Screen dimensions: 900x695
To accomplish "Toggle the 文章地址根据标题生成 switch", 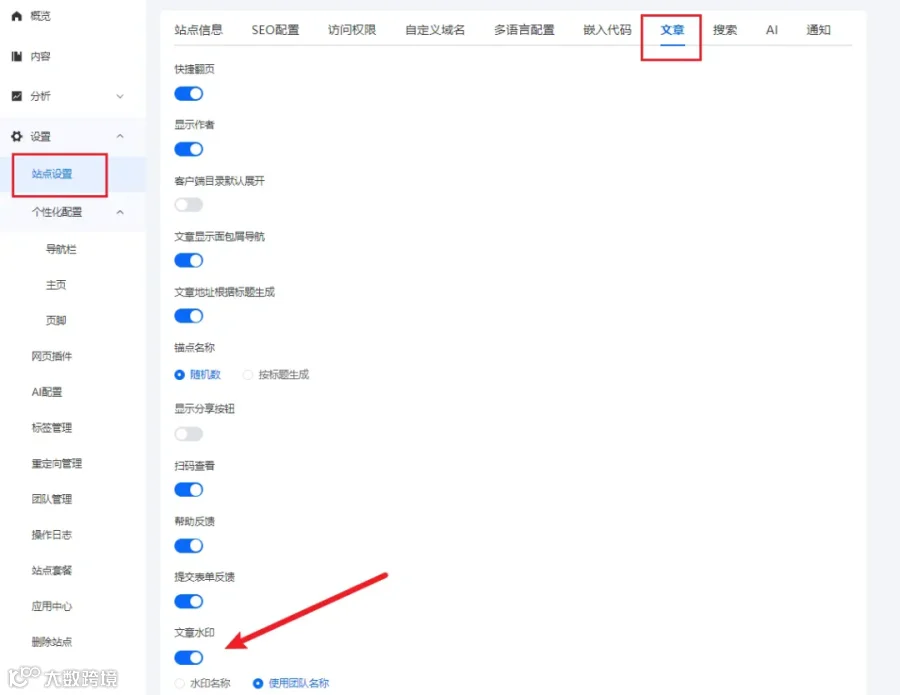I will (189, 316).
